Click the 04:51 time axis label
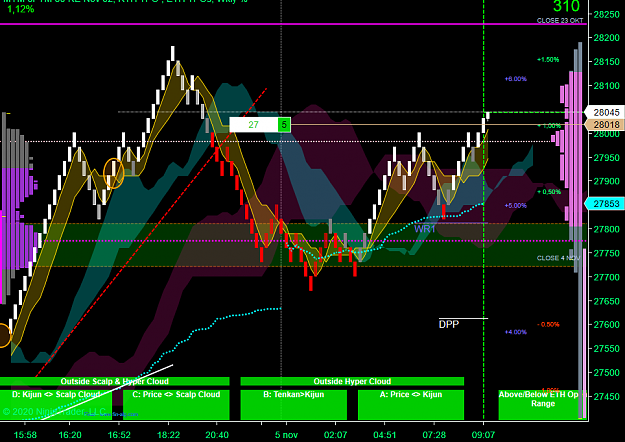This screenshot has width=625, height=442. [385, 435]
